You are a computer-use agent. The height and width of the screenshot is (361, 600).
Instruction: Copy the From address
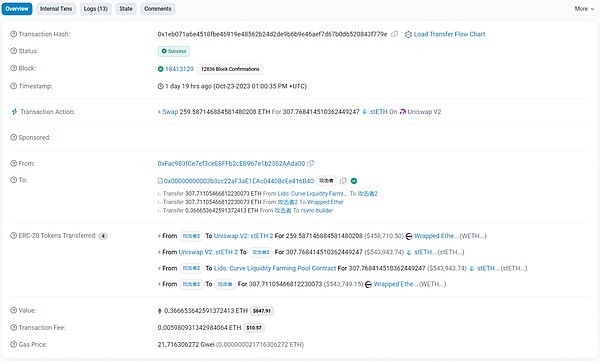(x=311, y=163)
